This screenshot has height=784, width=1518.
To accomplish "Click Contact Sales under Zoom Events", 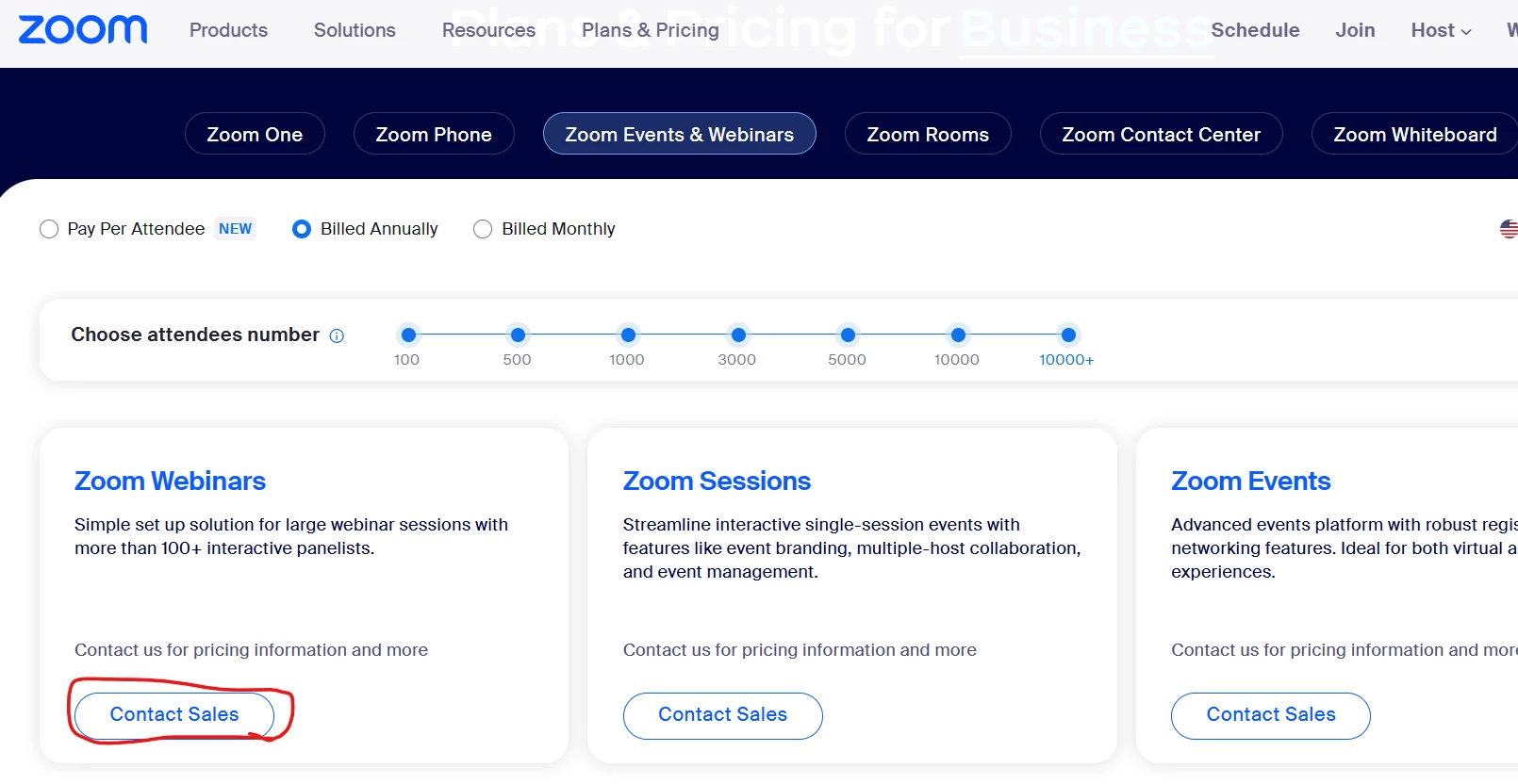I will click(1271, 715).
